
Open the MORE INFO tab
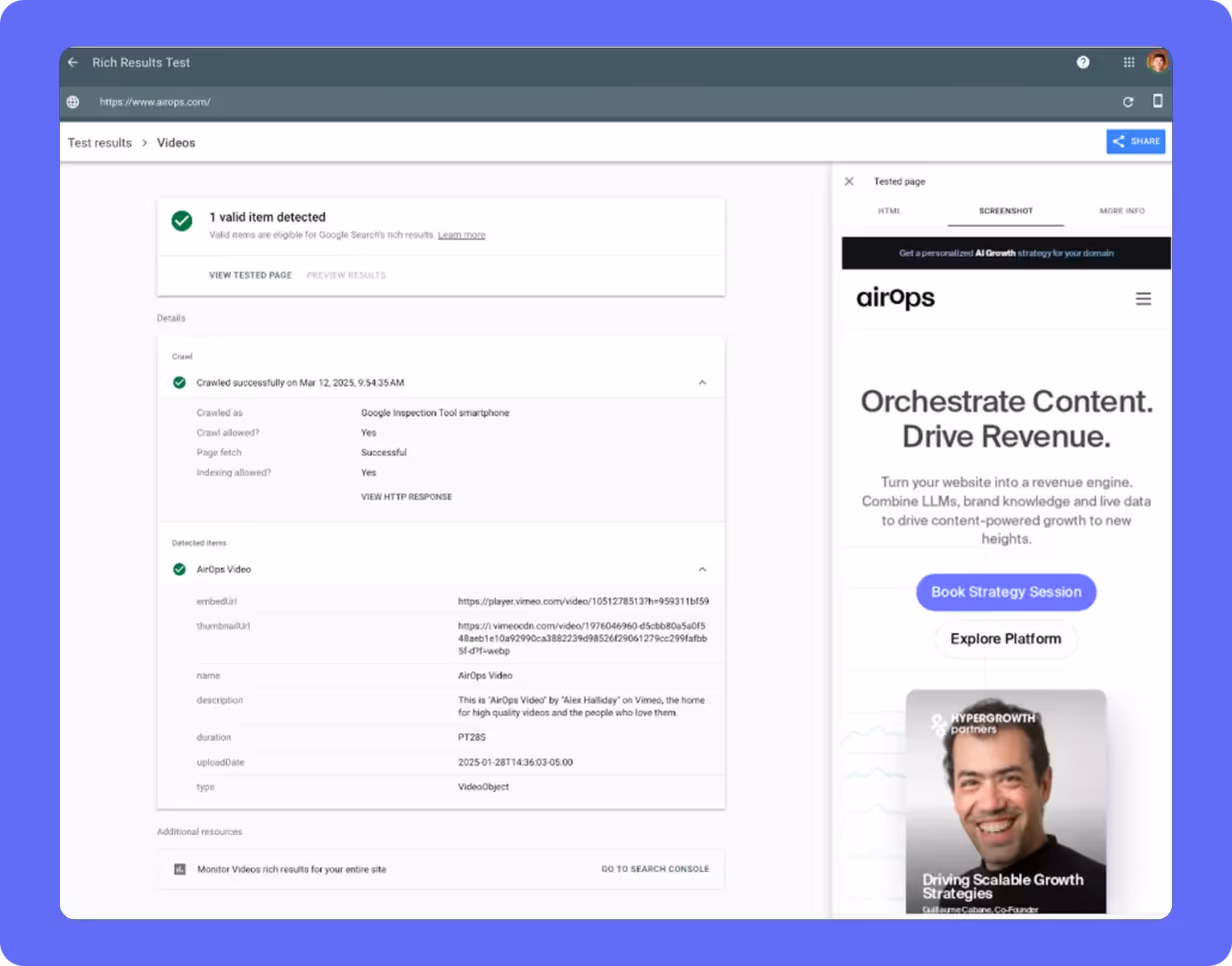(x=1122, y=211)
